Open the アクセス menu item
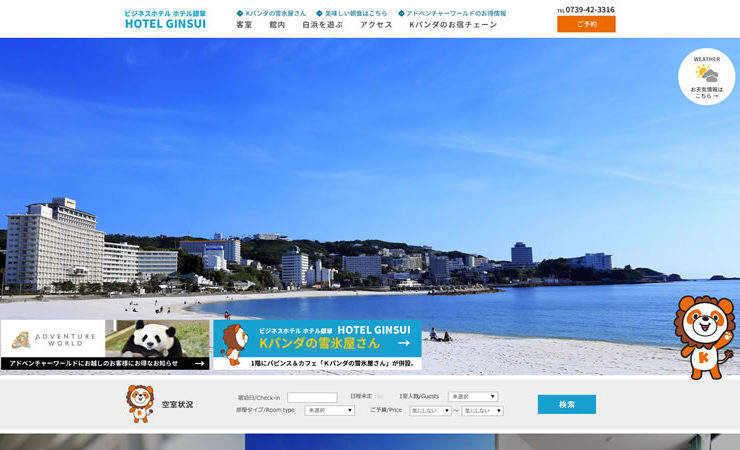The width and height of the screenshot is (740, 450). coord(376,25)
